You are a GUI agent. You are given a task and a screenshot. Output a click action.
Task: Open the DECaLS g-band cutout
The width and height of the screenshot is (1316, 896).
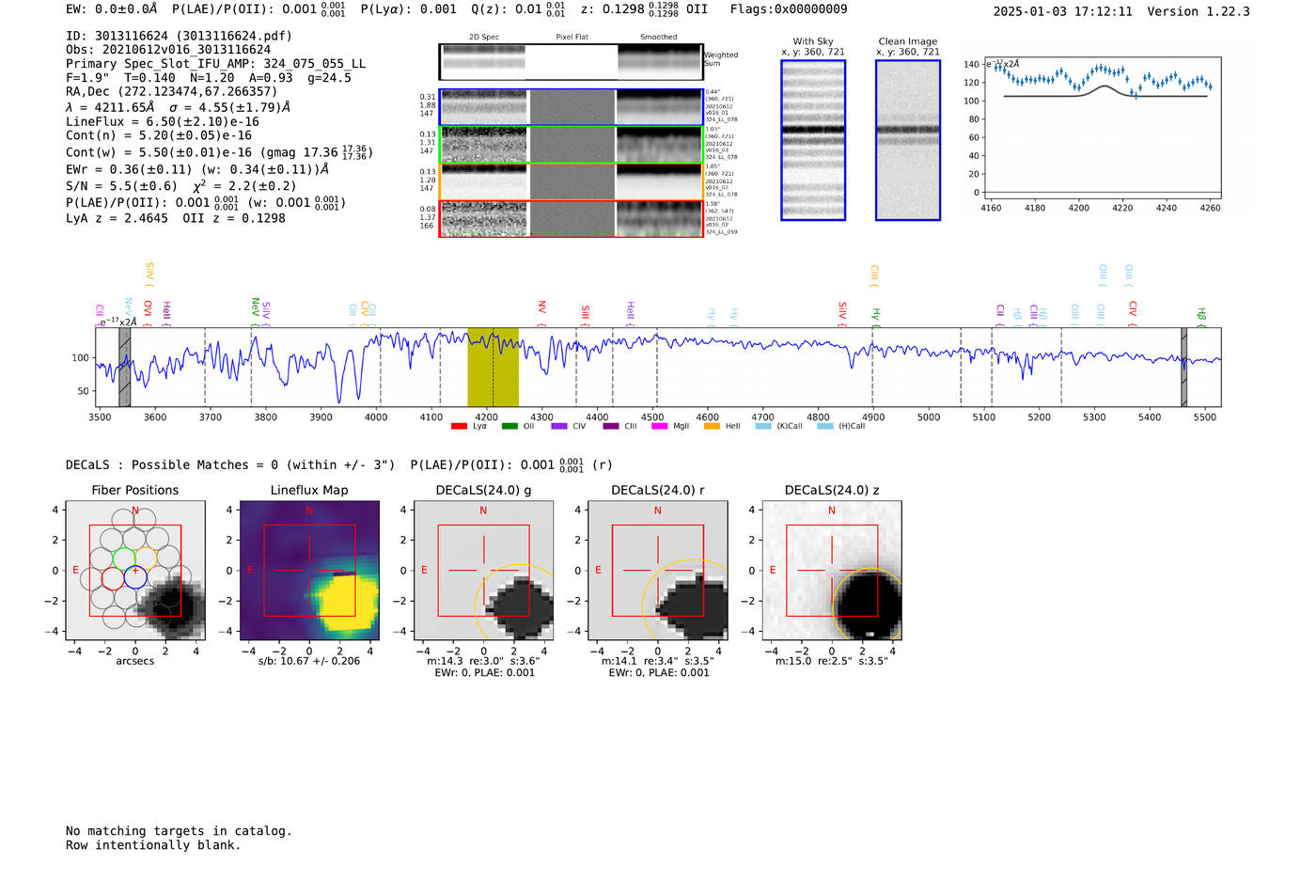click(483, 571)
